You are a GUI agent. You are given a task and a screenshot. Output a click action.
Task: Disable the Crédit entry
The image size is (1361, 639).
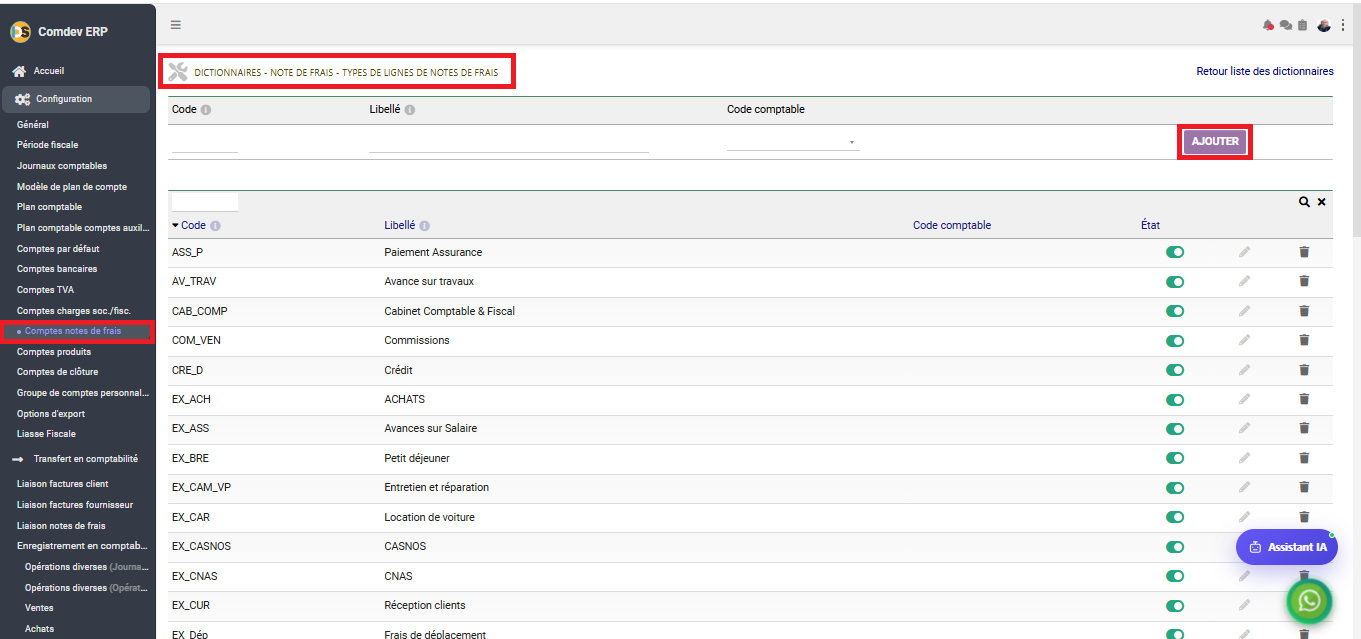pyautogui.click(x=1175, y=370)
